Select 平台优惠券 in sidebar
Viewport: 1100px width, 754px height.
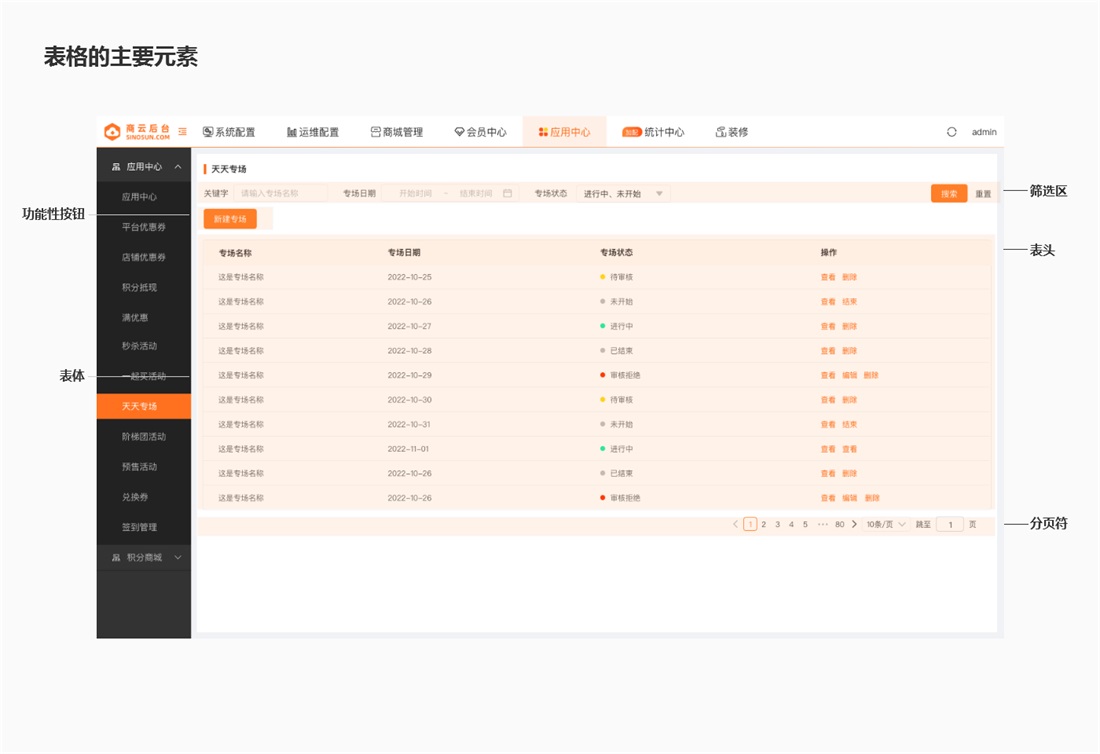[143, 227]
